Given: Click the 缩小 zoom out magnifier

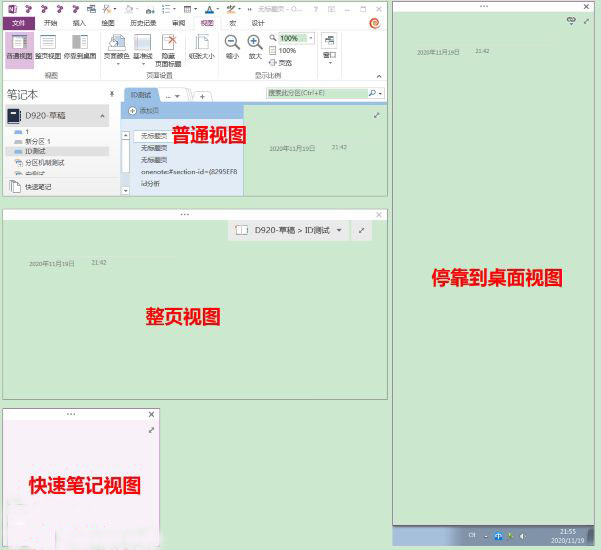Looking at the screenshot, I should pyautogui.click(x=232, y=42).
